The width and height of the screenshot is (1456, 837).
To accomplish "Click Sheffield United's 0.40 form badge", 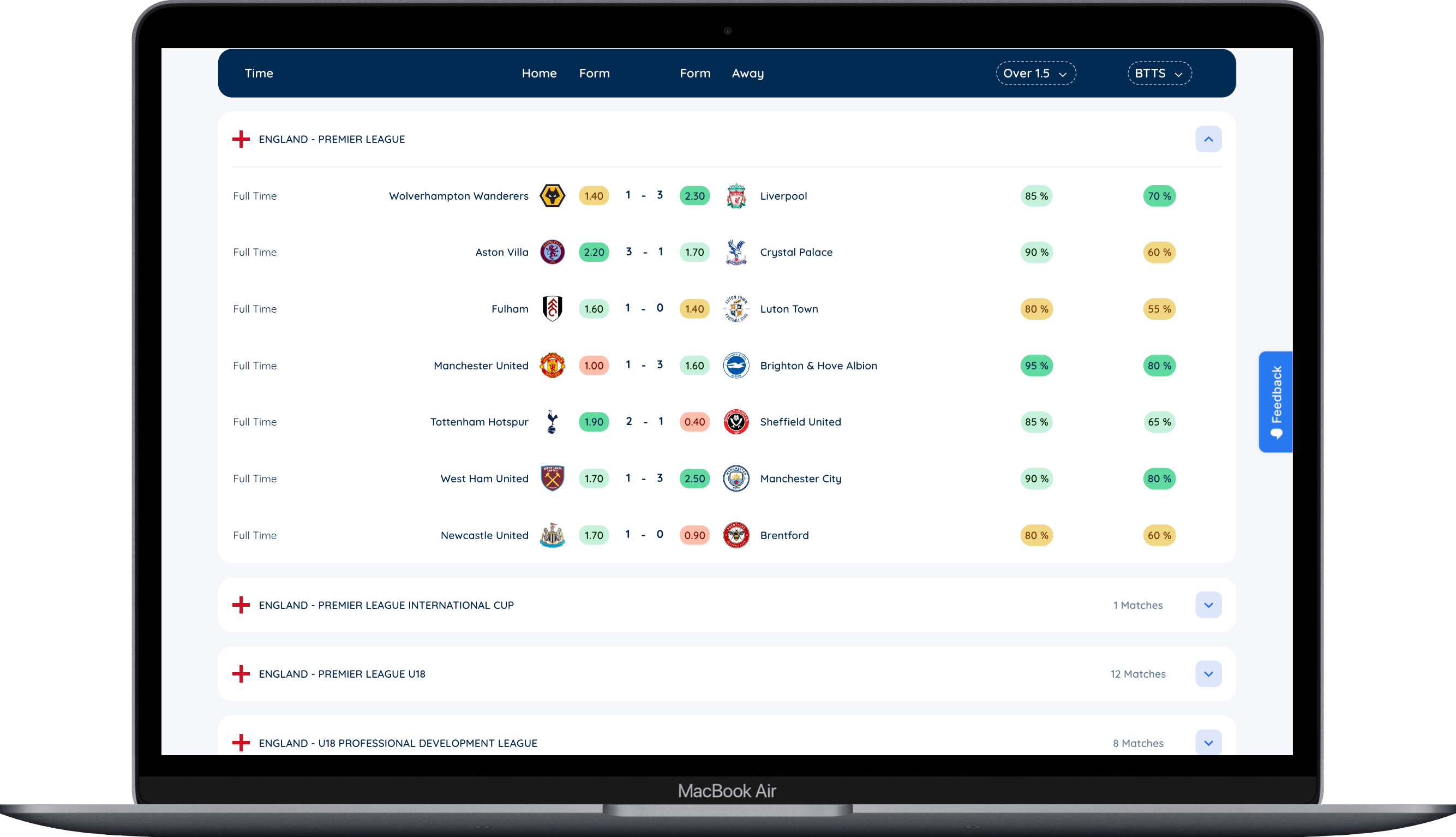I will [x=694, y=422].
